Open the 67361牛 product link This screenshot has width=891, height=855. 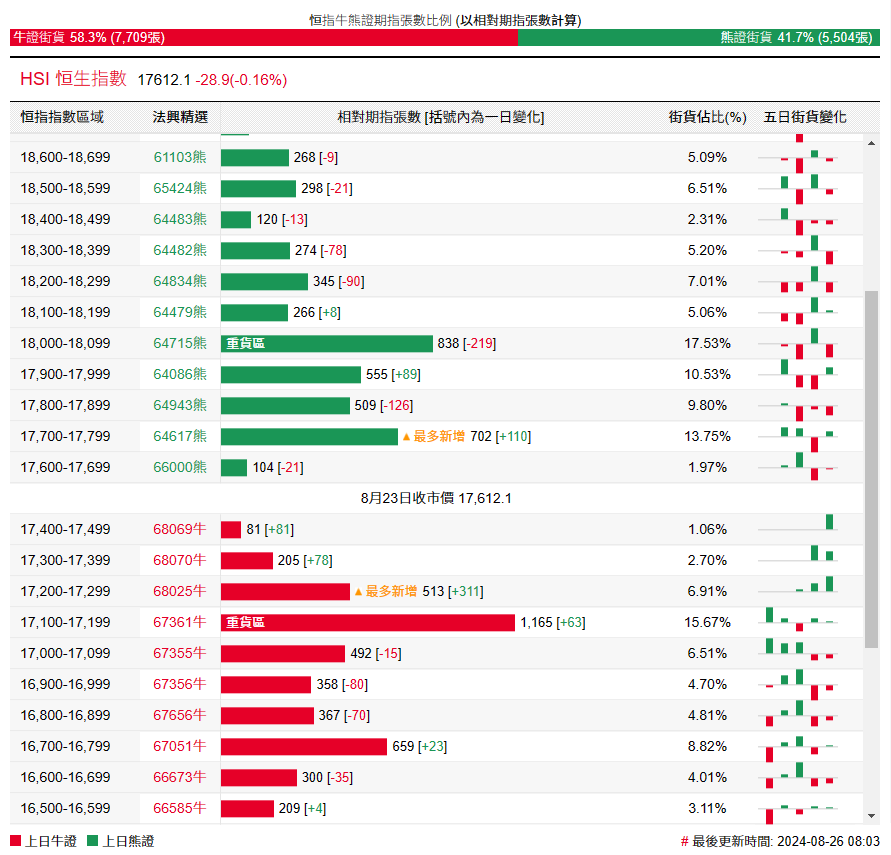[180, 623]
